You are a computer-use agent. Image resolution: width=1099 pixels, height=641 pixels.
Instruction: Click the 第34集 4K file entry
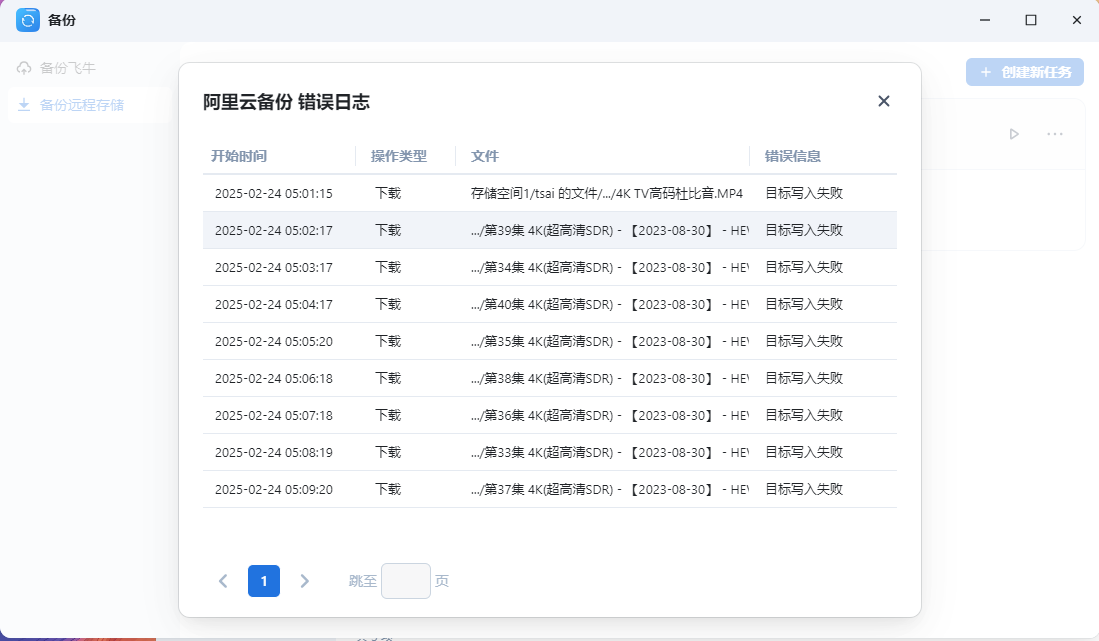click(609, 268)
